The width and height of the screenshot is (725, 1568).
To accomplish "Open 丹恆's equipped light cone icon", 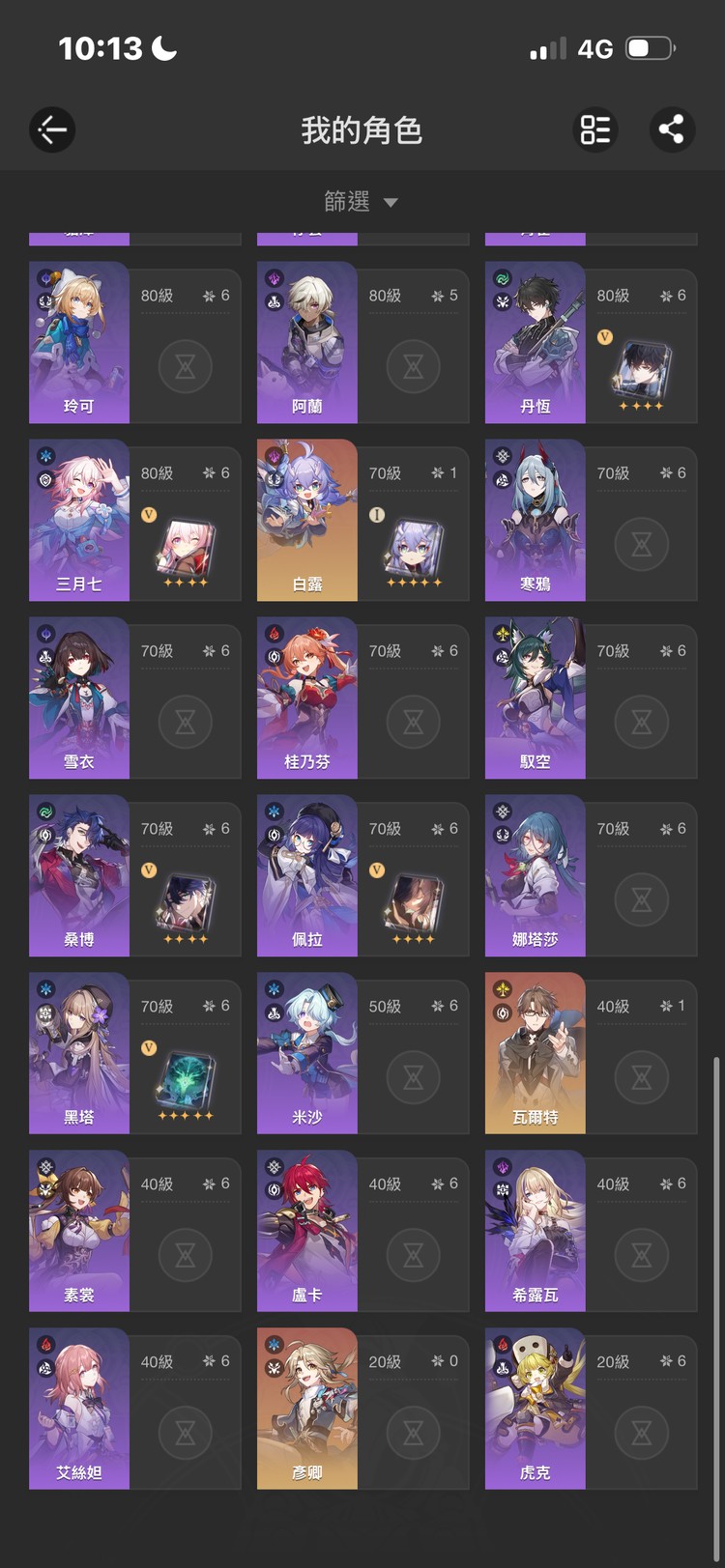I will click(x=641, y=372).
